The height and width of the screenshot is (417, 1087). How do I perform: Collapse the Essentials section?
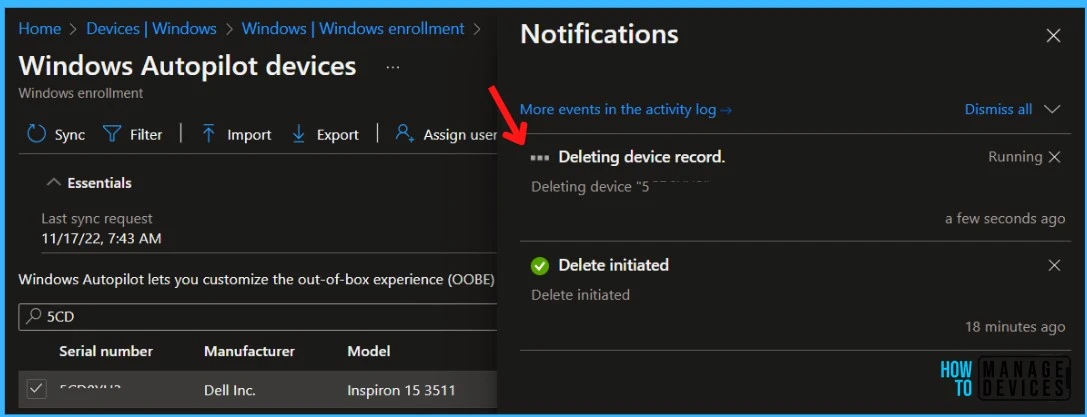pyautogui.click(x=54, y=183)
